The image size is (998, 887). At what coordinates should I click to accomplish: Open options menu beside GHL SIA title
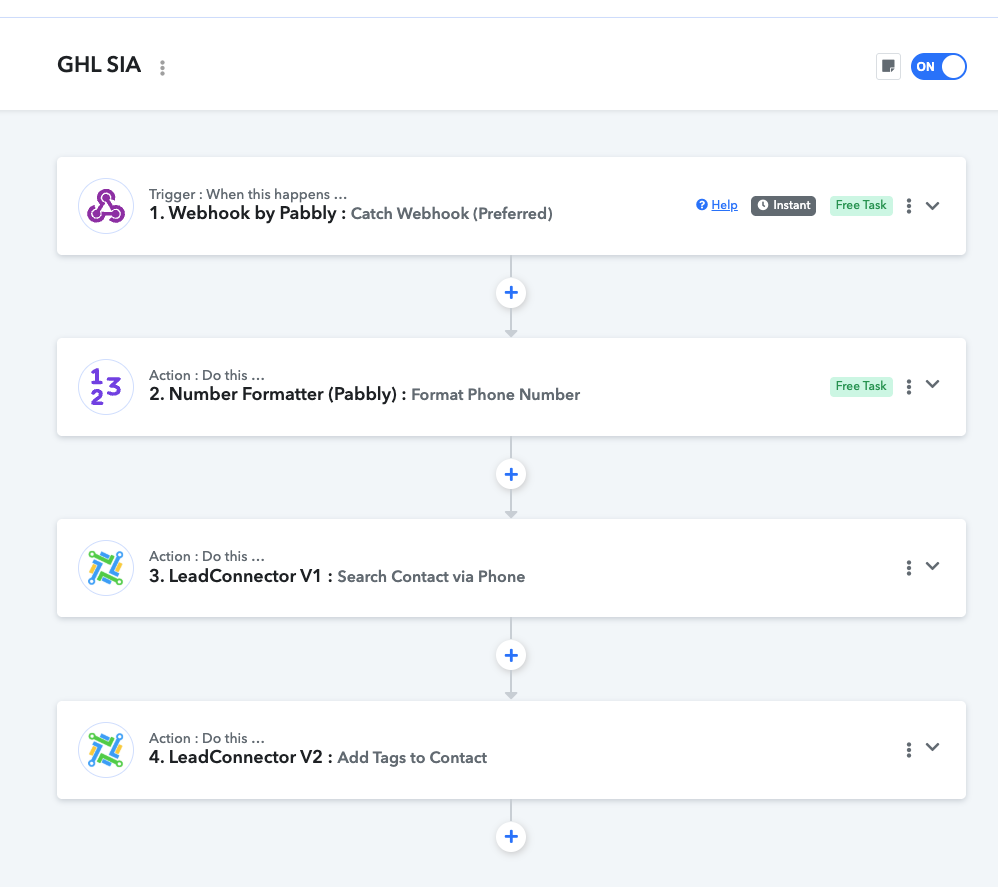click(x=162, y=67)
